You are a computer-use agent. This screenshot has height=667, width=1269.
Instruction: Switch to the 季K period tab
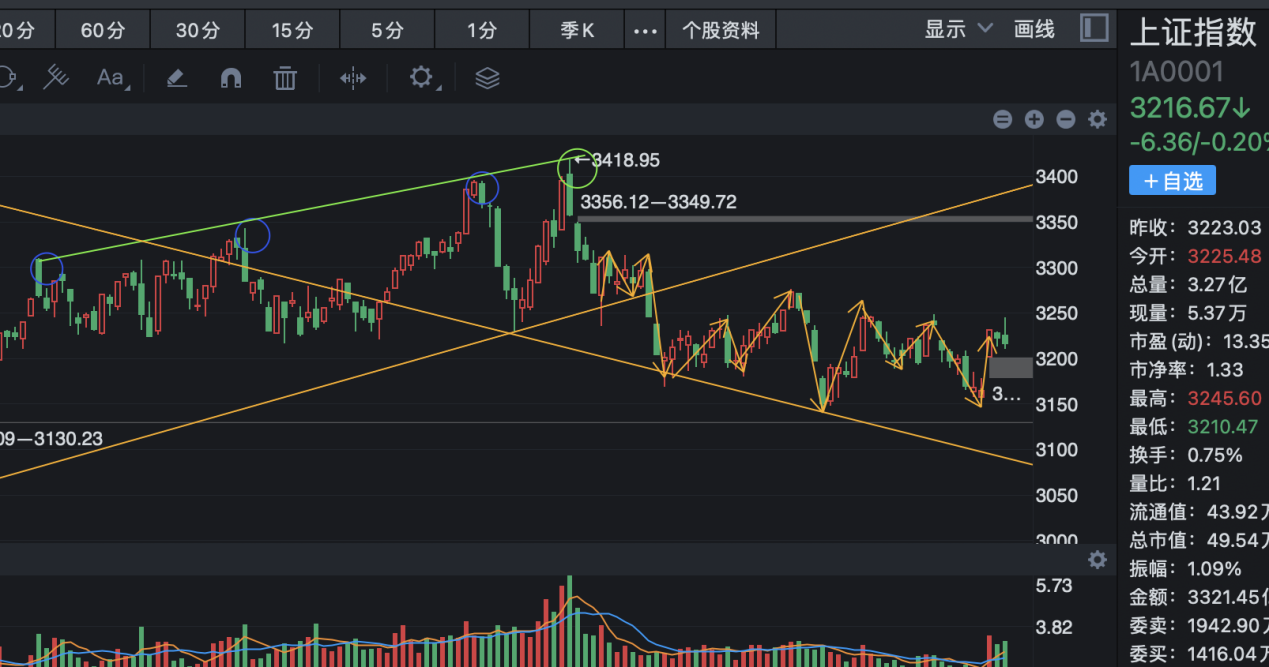(577, 30)
